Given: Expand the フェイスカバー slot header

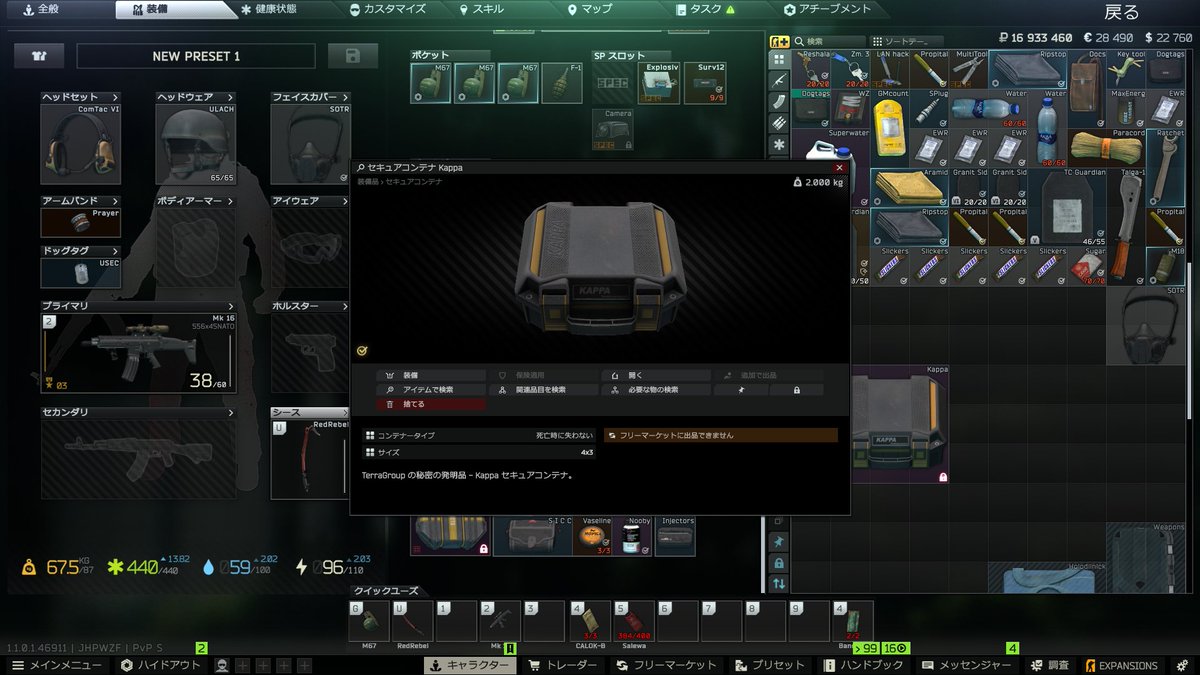Looking at the screenshot, I should (311, 97).
